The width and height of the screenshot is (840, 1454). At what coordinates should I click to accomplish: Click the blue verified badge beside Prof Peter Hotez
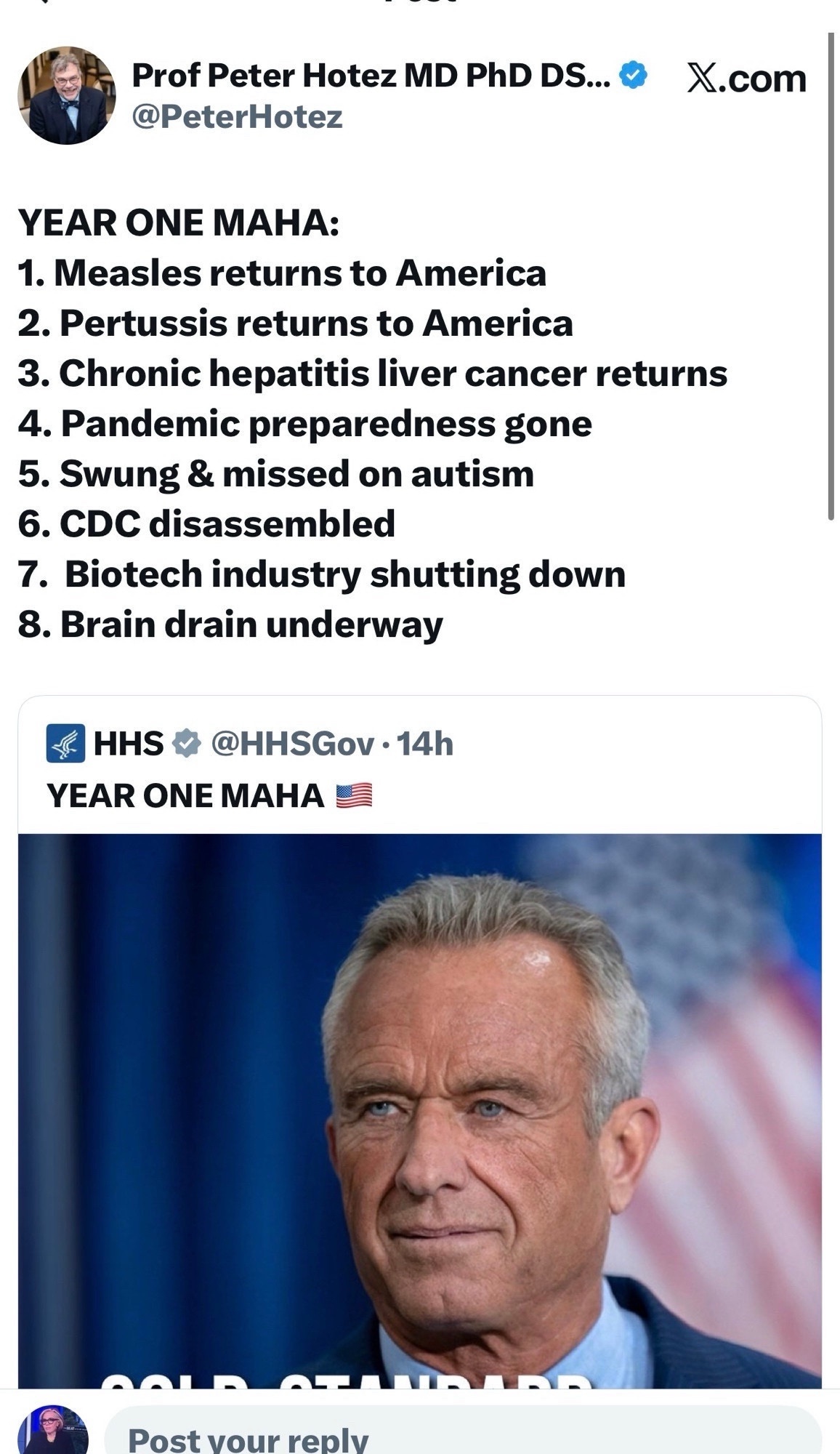point(634,76)
